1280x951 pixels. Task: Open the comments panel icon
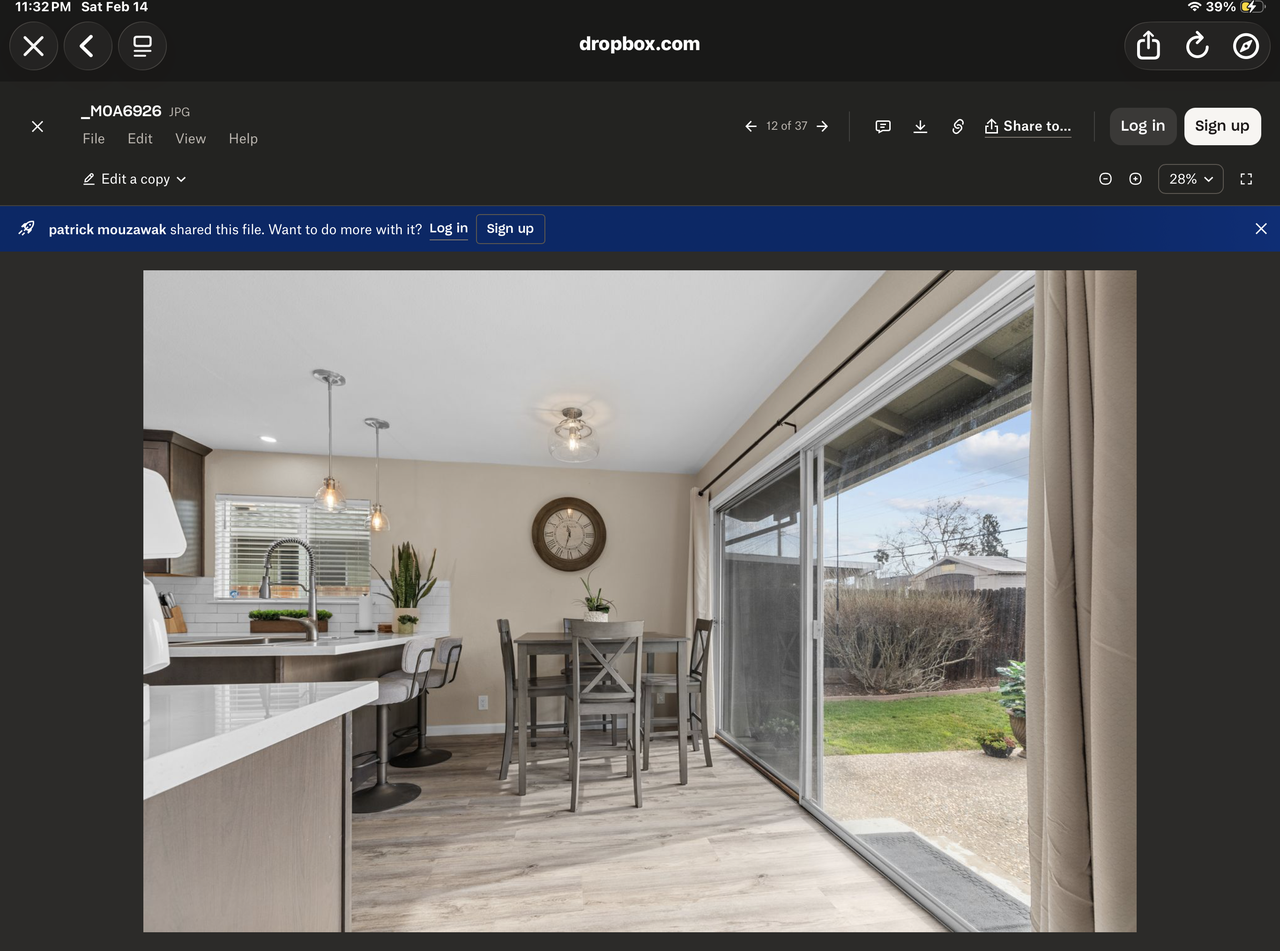[883, 126]
